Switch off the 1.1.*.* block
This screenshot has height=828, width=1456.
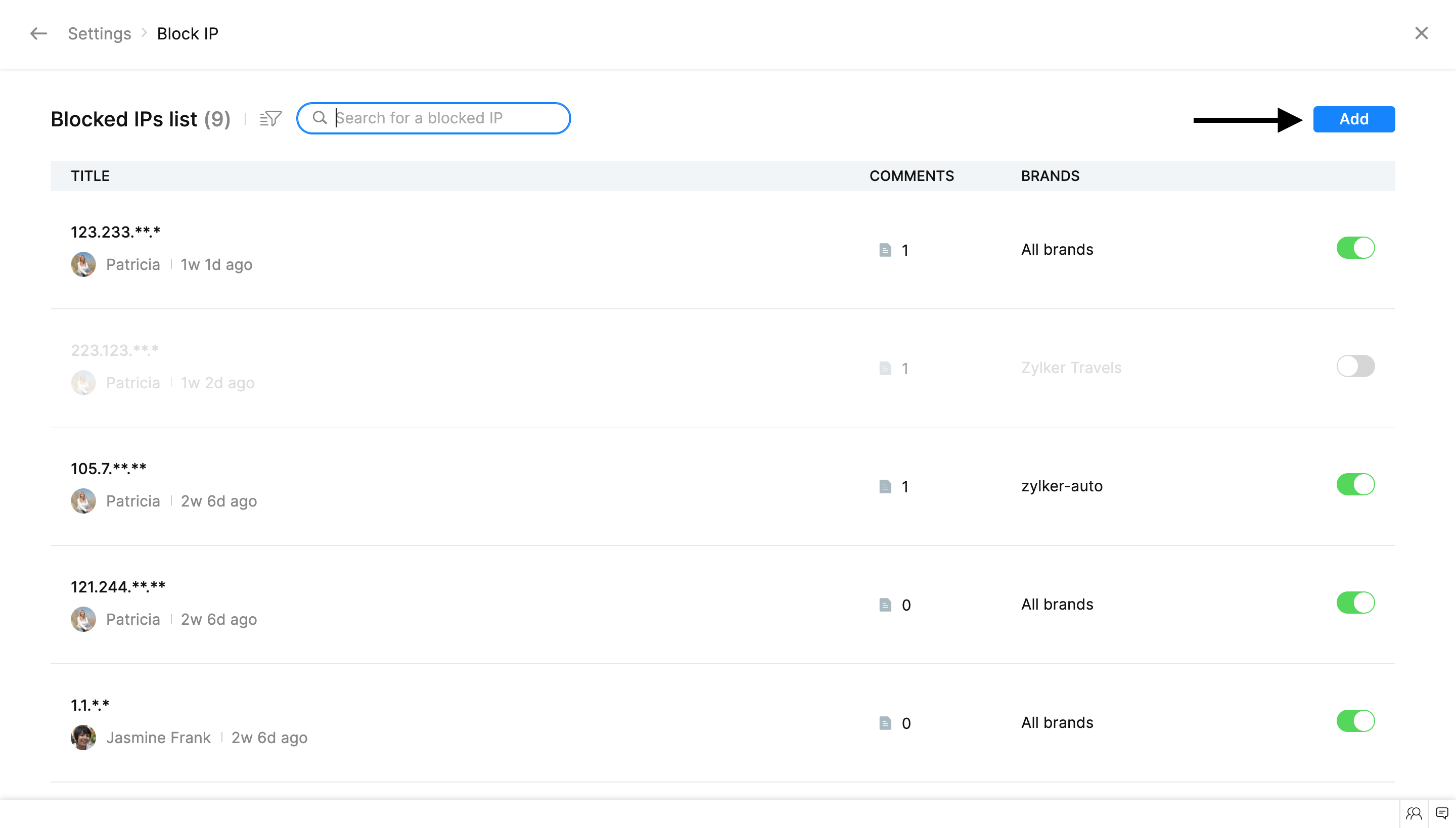[x=1355, y=721]
